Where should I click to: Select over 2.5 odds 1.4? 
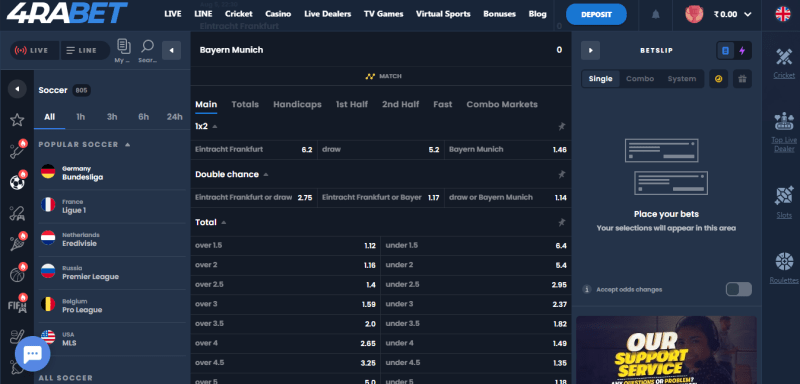coord(285,285)
